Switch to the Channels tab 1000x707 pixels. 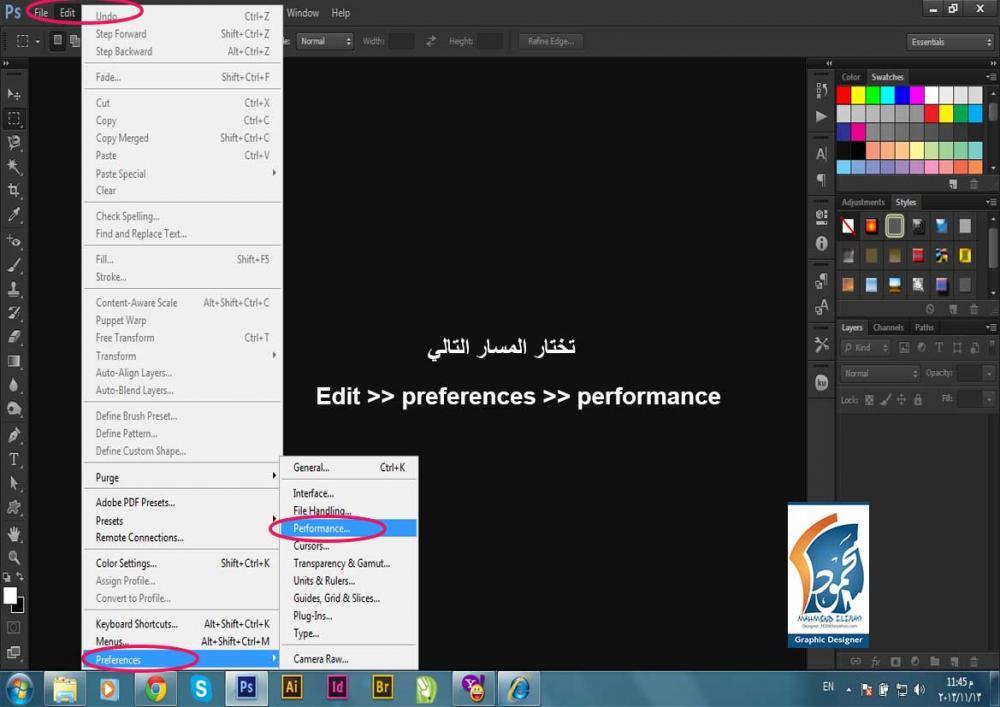(888, 328)
